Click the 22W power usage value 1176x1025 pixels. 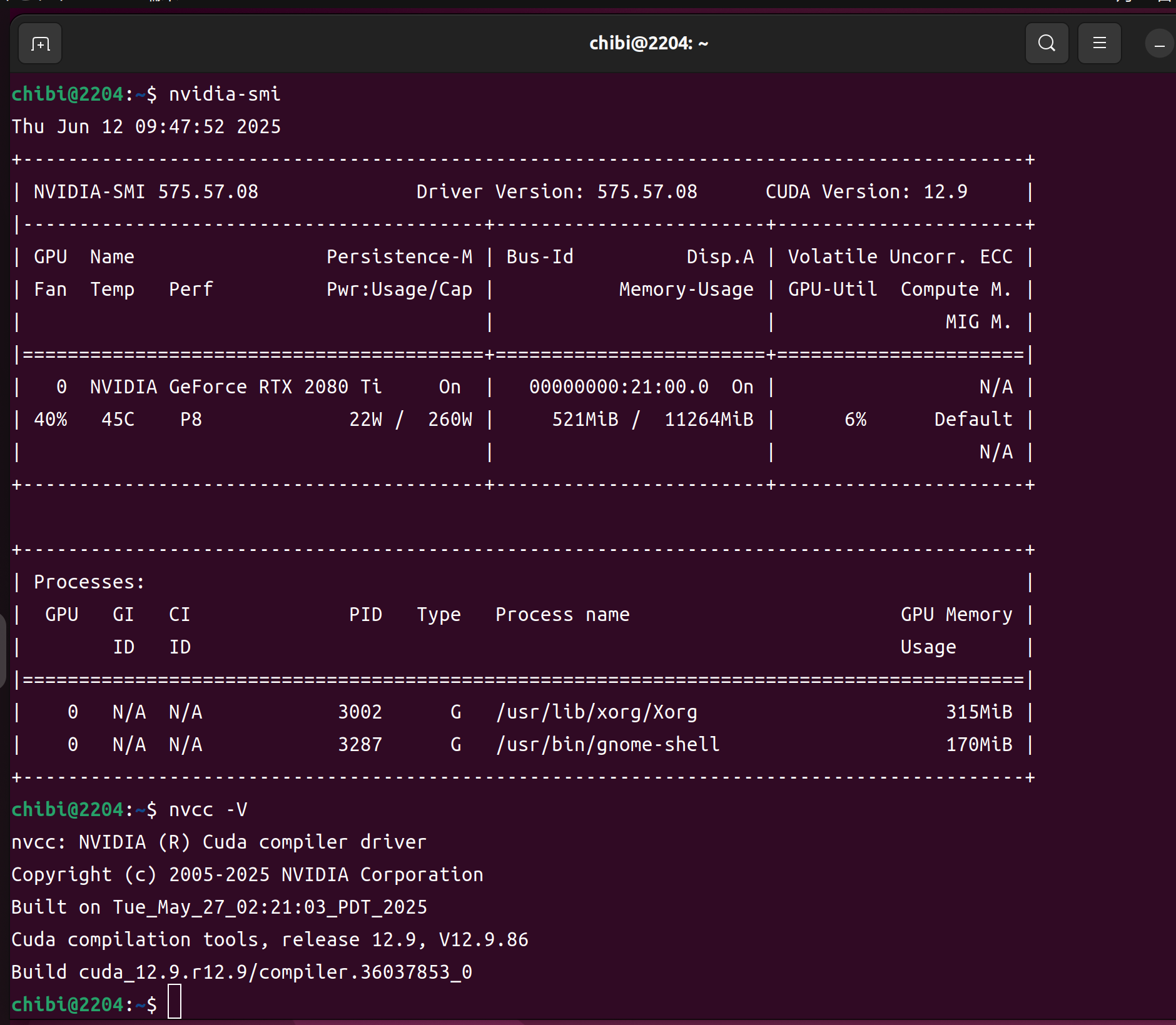click(365, 420)
